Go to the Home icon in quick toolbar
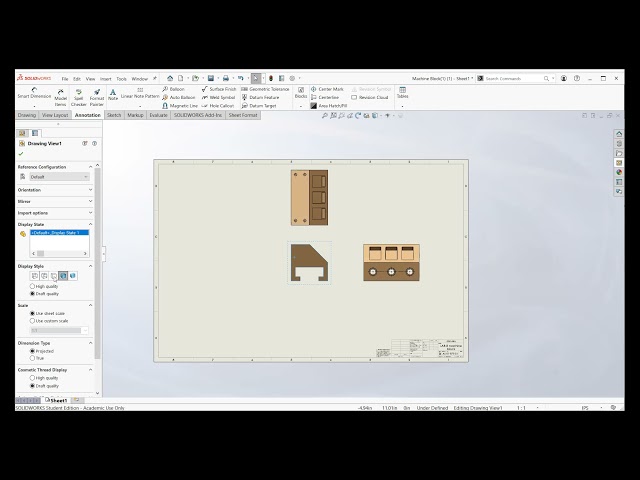Viewport: 640px width, 480px height. 170,78
